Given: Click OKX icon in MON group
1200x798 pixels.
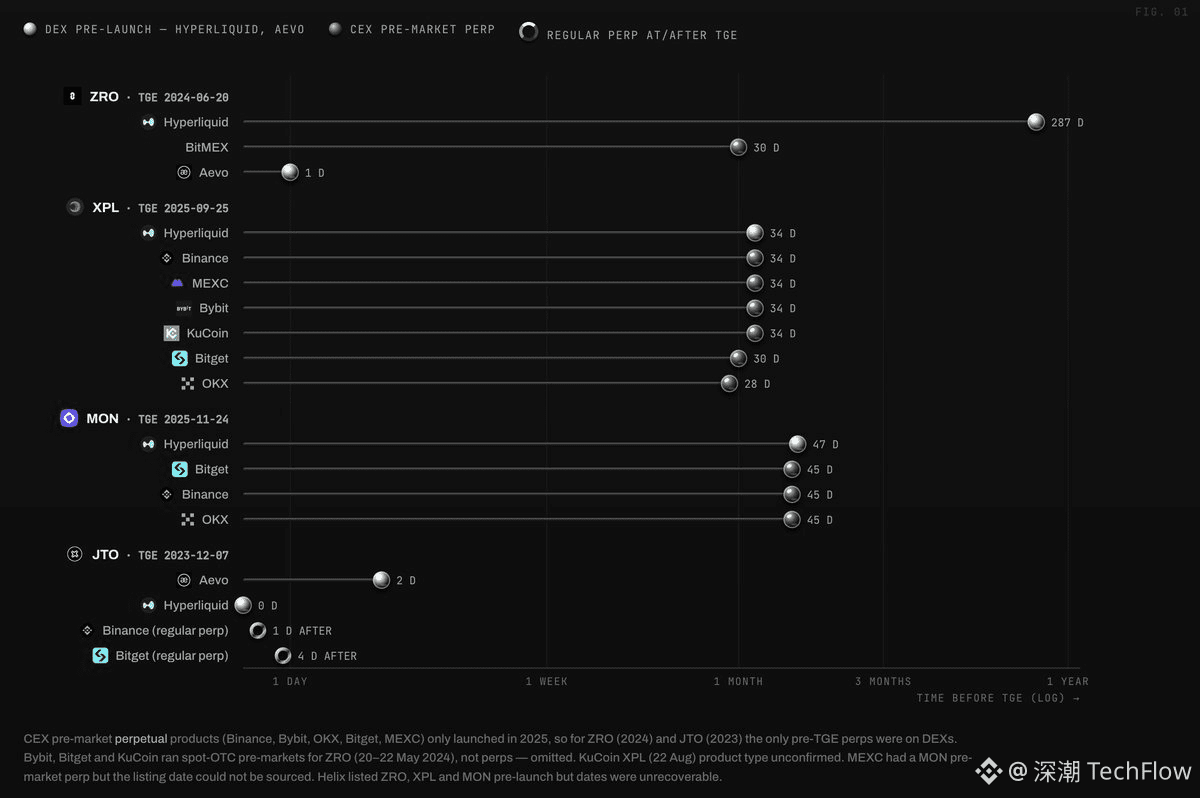Looking at the screenshot, I should point(187,519).
